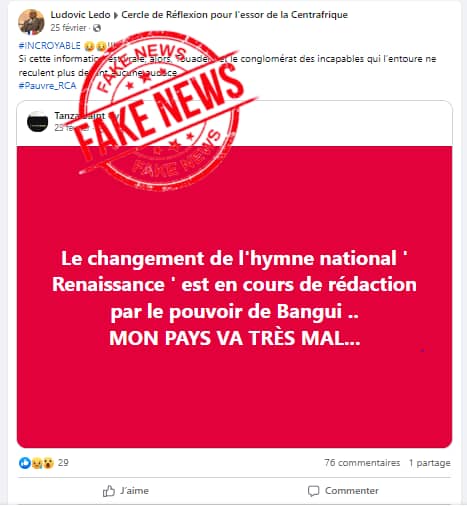Viewport: 467px width, 506px height.
Task: Click the arrow between author and group name
Action: [116, 15]
